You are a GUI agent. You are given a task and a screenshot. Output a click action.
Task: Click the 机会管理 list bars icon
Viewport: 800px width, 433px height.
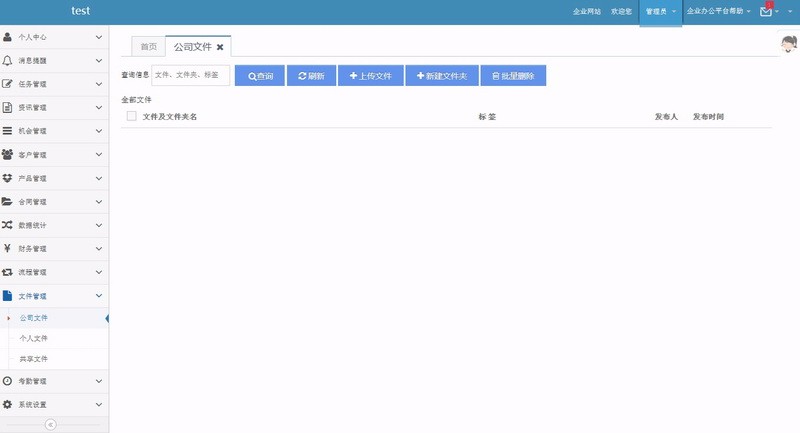(7, 131)
